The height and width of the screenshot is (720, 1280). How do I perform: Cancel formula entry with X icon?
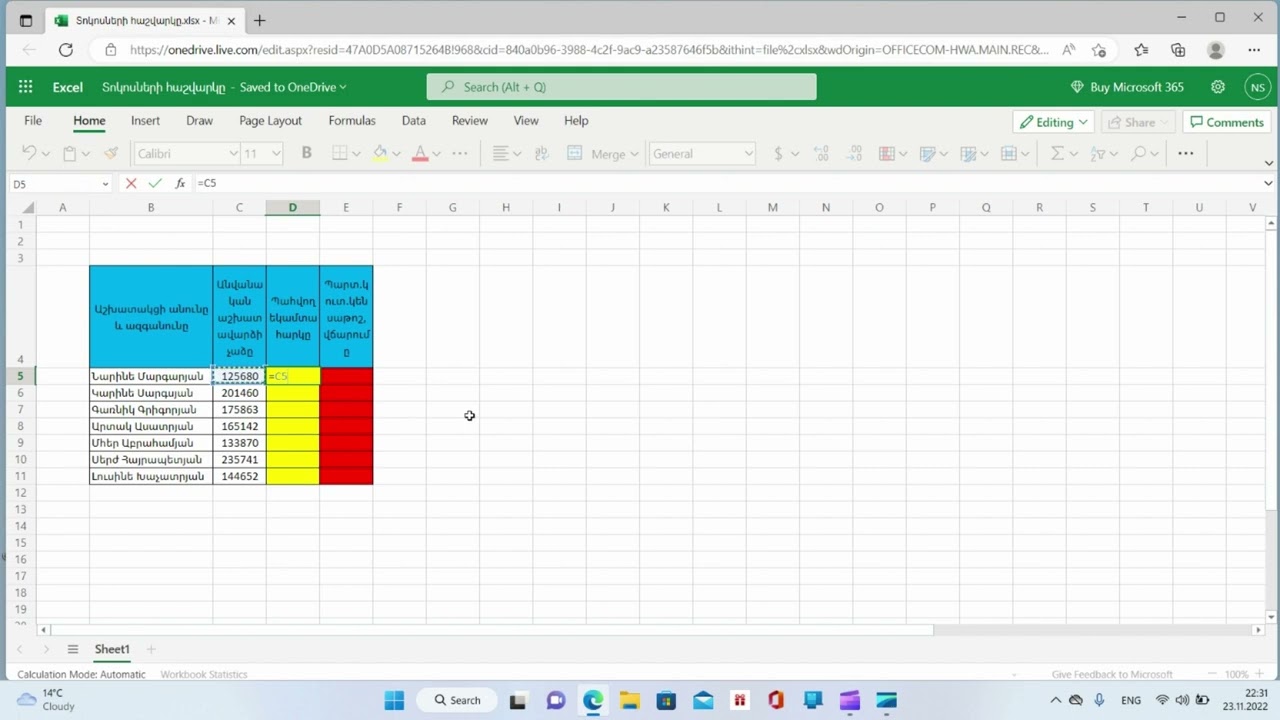click(x=131, y=183)
